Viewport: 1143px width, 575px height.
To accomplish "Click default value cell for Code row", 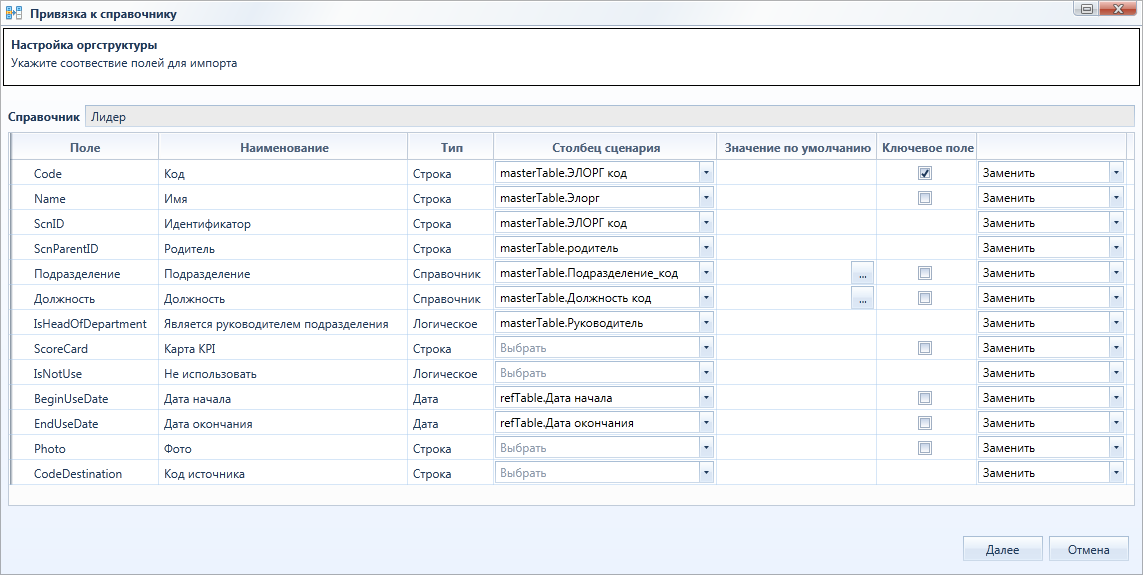I will [x=797, y=173].
